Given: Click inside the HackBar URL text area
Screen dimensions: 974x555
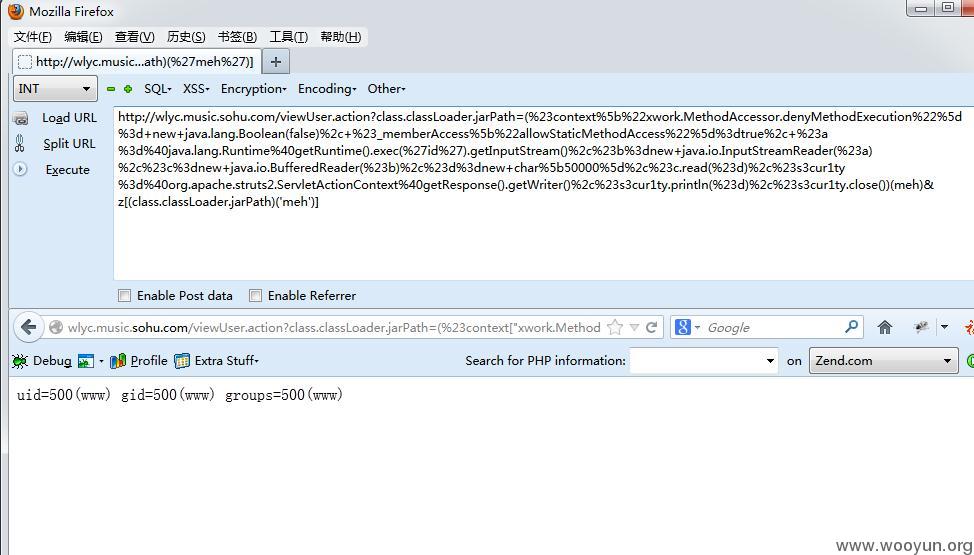Looking at the screenshot, I should click(544, 193).
